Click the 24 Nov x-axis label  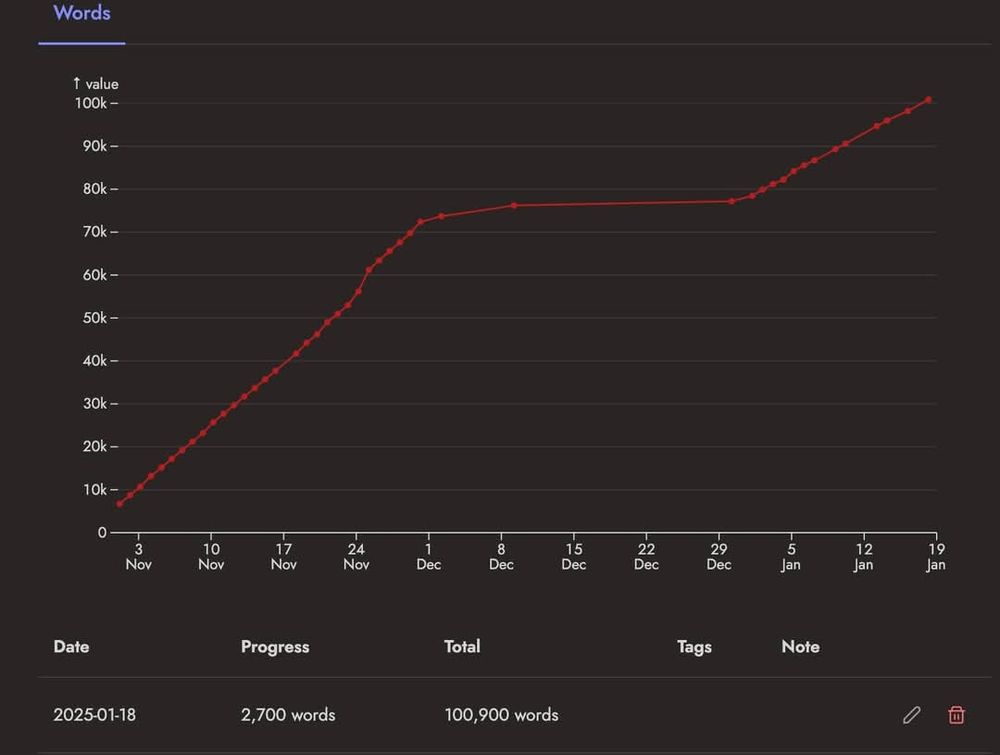[x=356, y=557]
